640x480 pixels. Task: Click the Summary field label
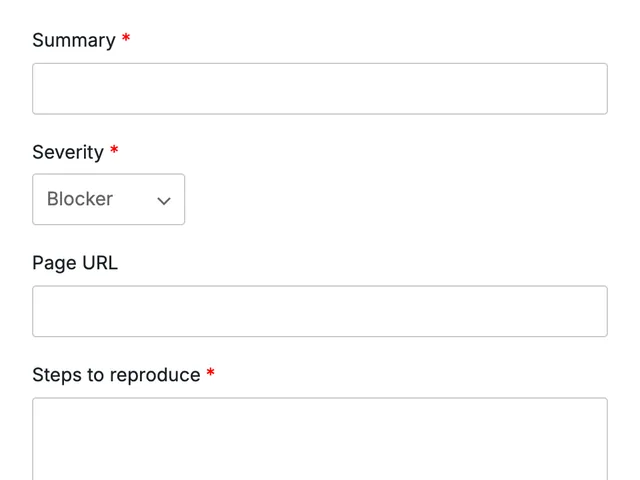click(x=74, y=40)
